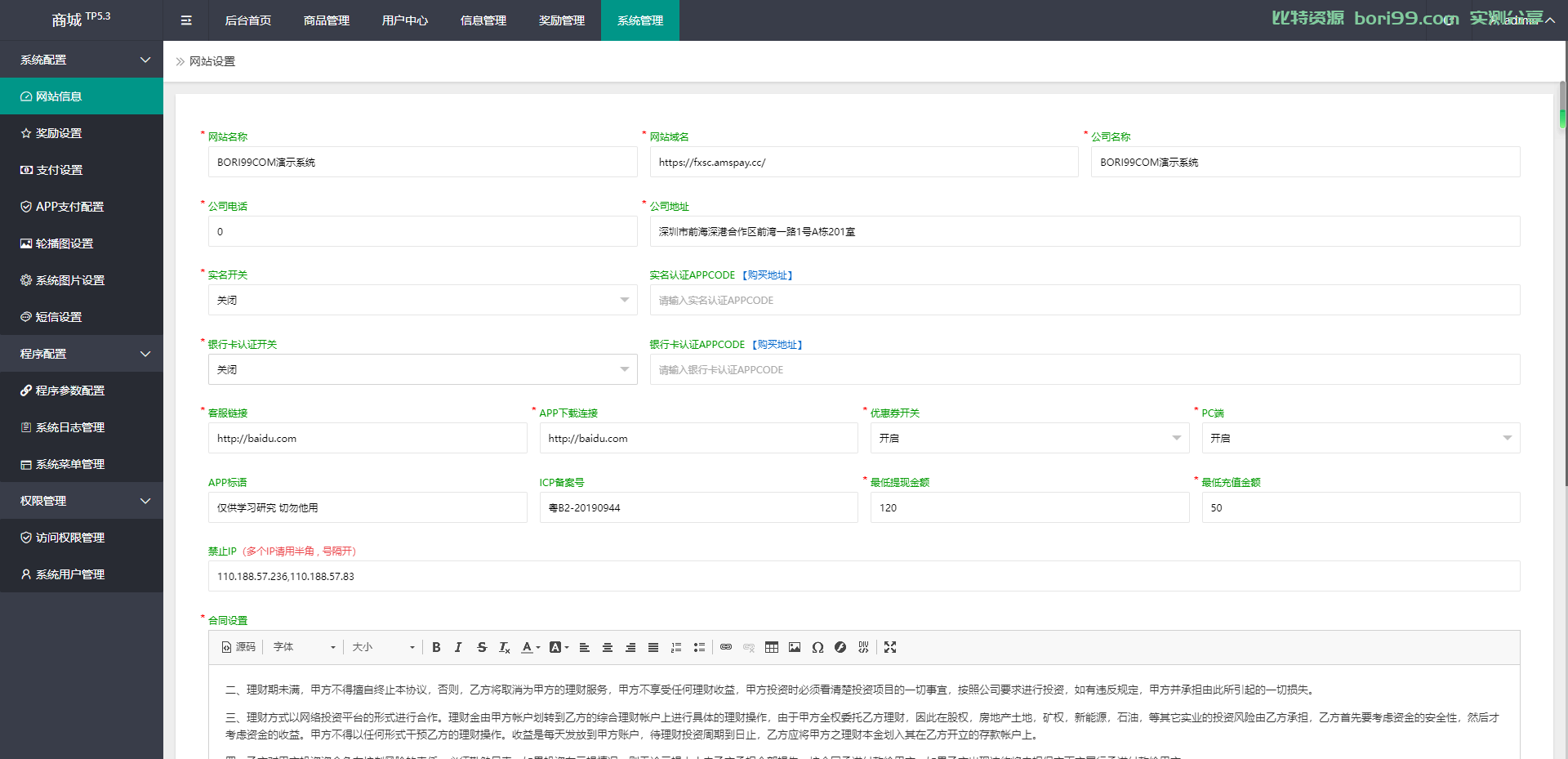The image size is (1568, 759).
Task: Open 商品管理 in top navigation
Action: [x=327, y=20]
